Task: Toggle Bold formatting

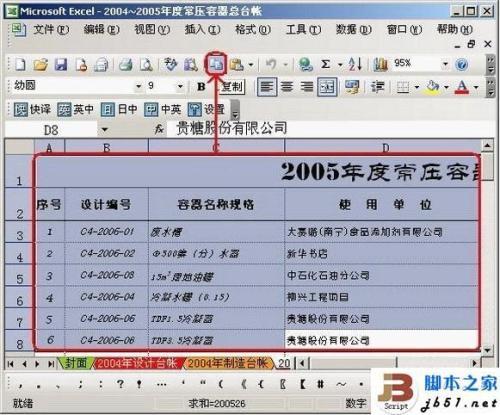Action: tap(201, 87)
